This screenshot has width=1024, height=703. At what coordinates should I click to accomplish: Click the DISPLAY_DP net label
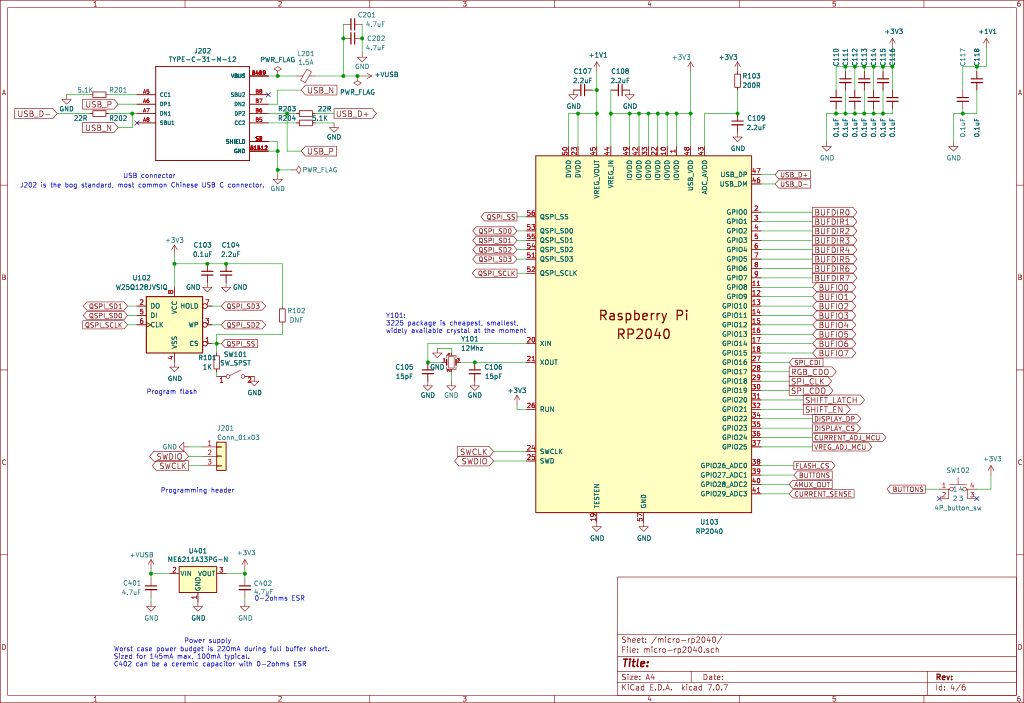(x=837, y=419)
